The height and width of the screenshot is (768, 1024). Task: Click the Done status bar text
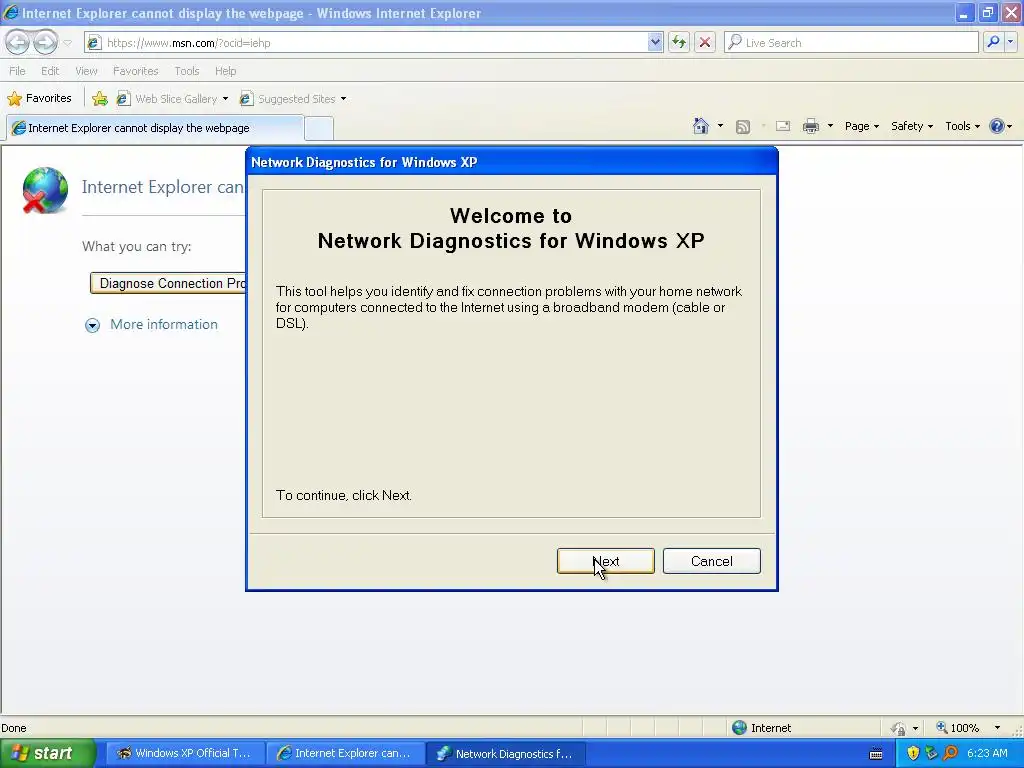(x=14, y=728)
